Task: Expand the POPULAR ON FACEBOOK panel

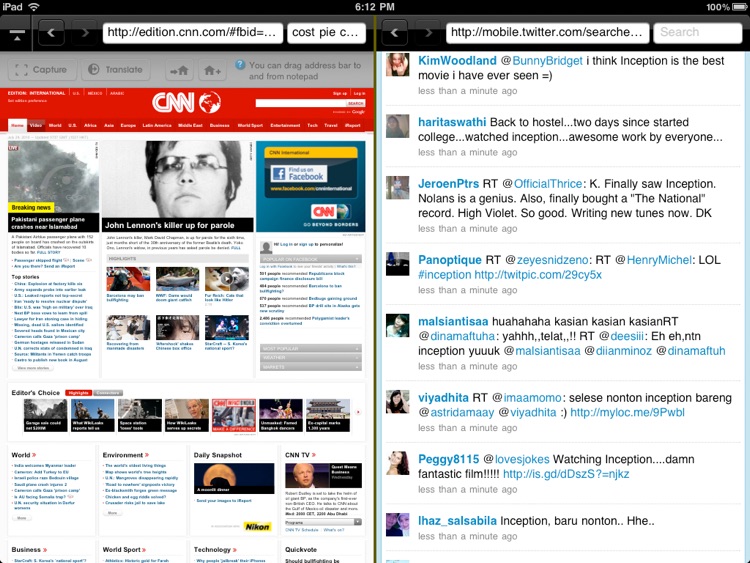Action: 310,259
